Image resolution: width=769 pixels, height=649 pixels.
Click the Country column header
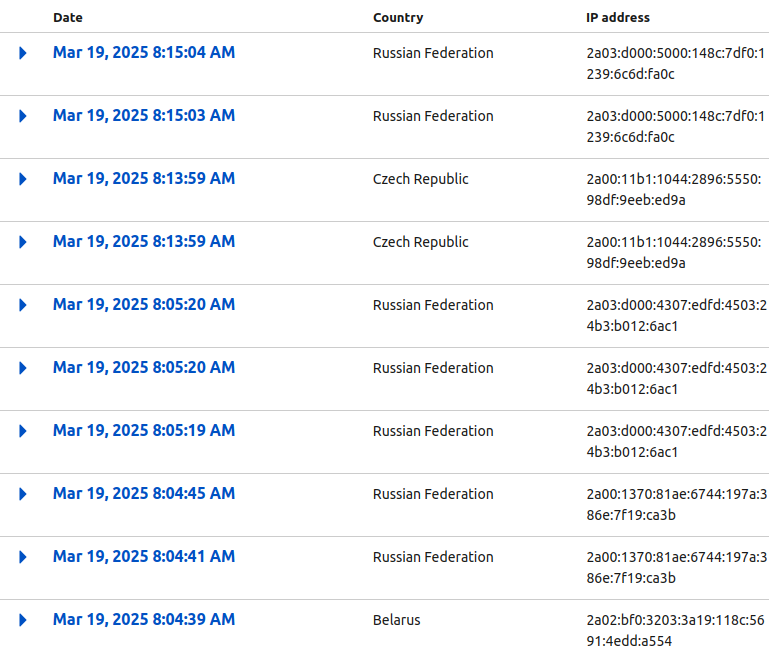point(398,17)
